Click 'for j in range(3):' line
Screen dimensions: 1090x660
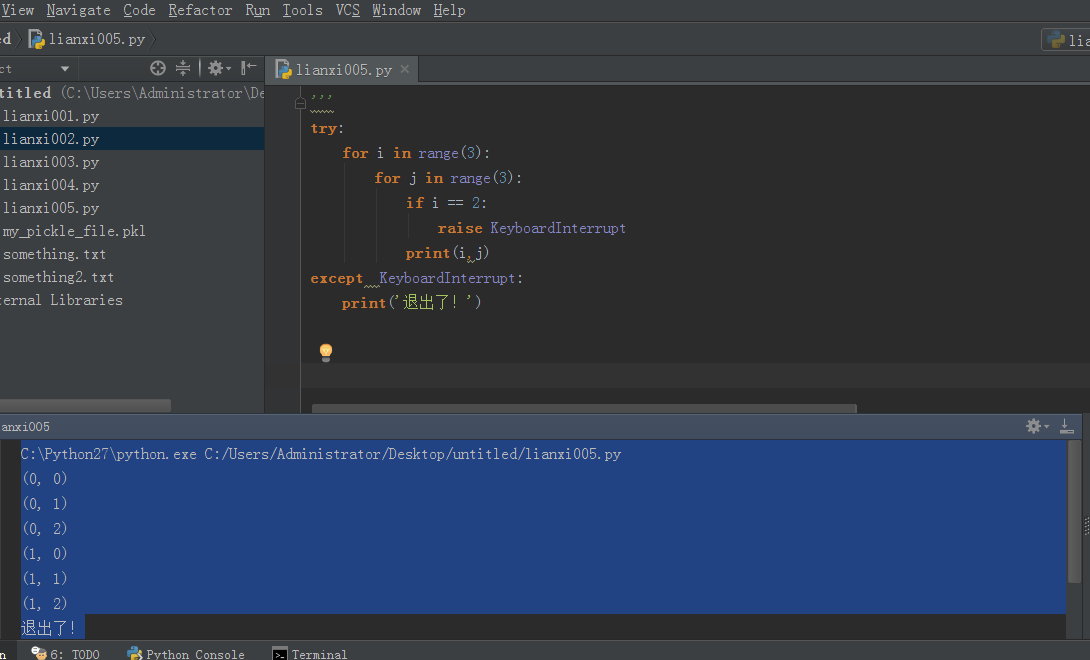click(448, 178)
